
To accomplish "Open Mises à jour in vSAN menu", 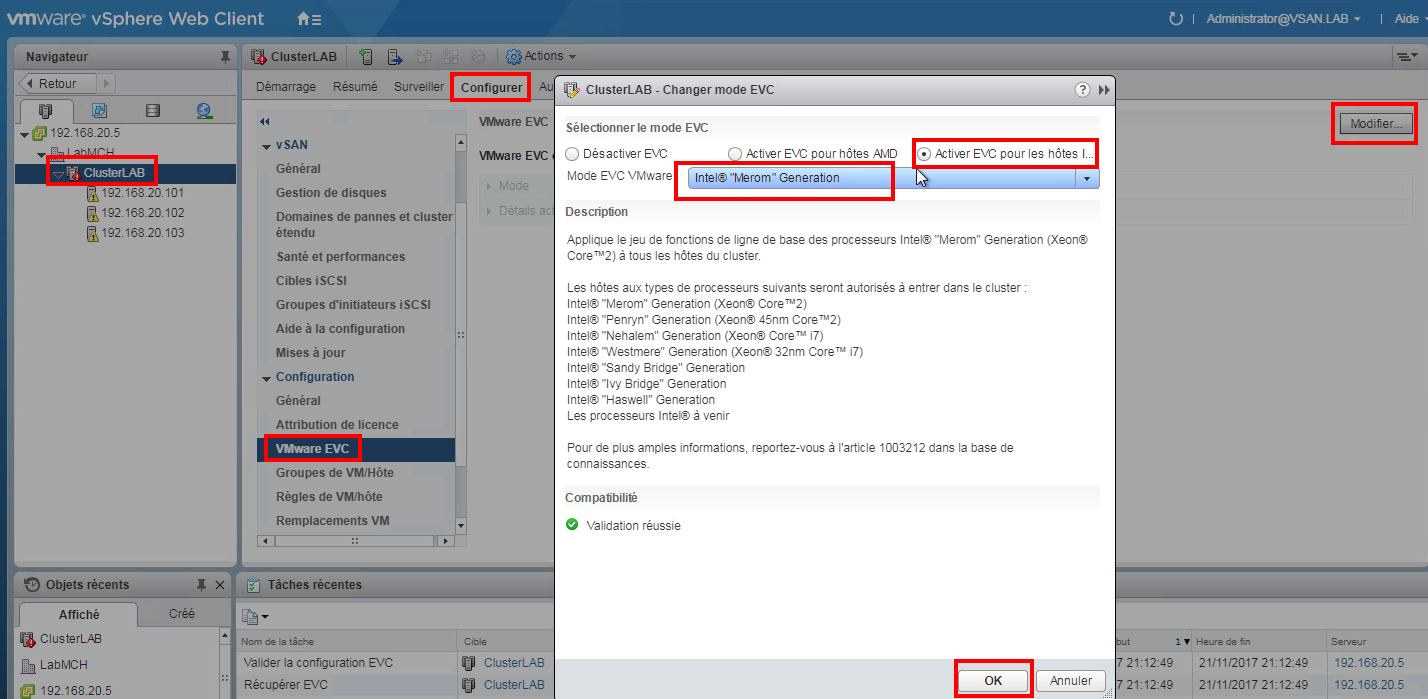I will point(310,353).
